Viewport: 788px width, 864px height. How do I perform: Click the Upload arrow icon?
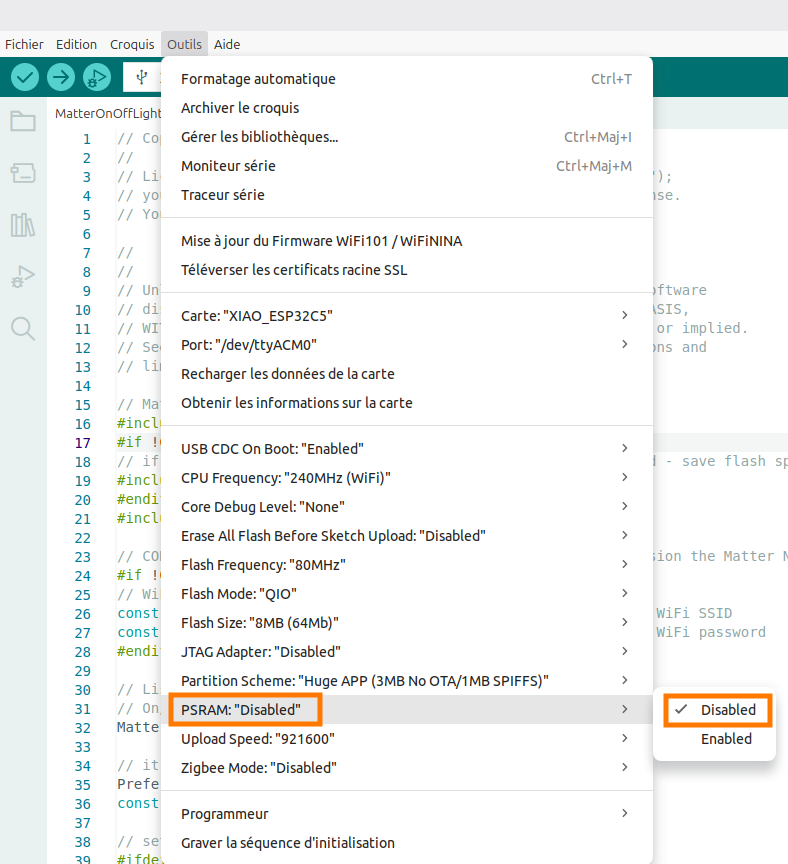tap(61, 77)
